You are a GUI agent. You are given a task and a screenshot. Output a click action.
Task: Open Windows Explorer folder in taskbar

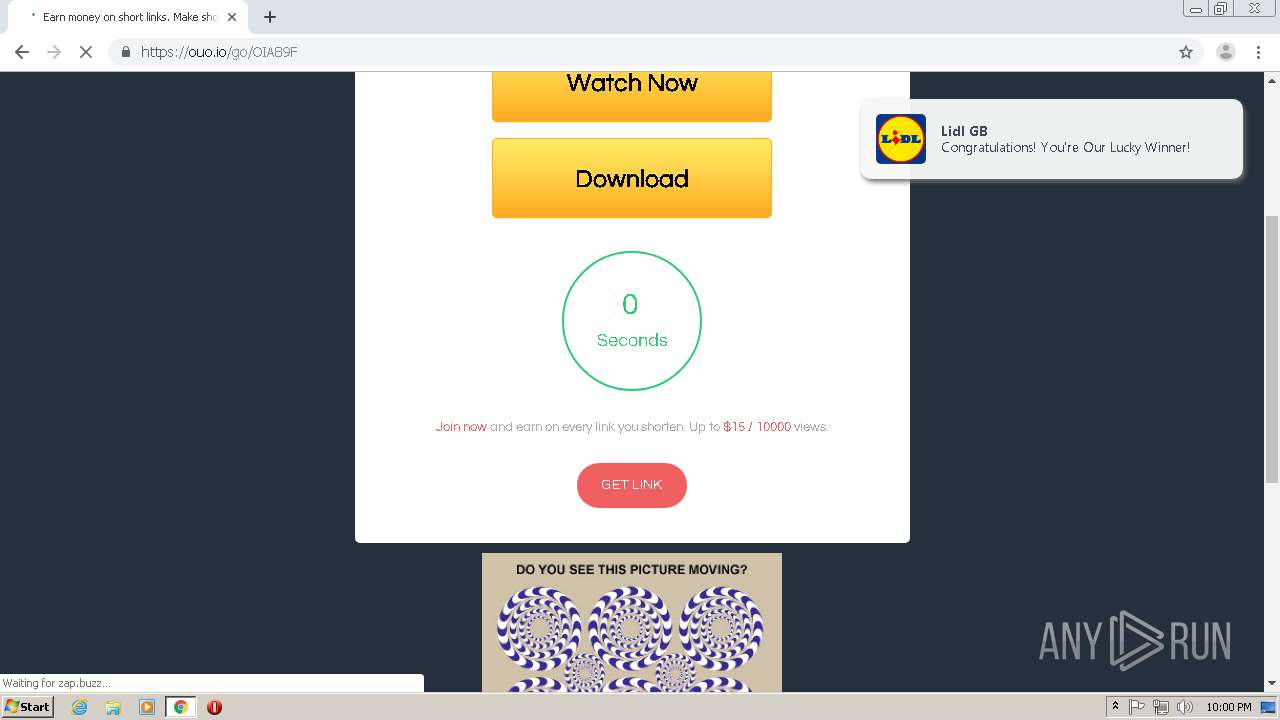tap(113, 707)
